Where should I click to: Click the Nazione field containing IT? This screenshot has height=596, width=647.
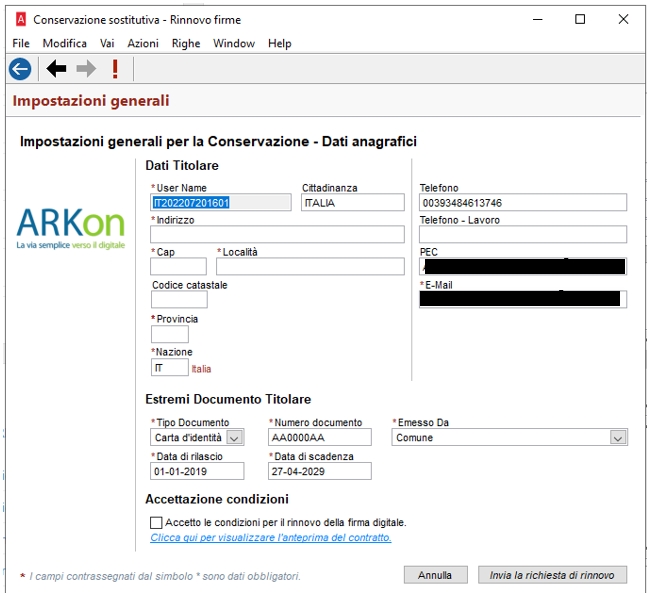(x=170, y=367)
